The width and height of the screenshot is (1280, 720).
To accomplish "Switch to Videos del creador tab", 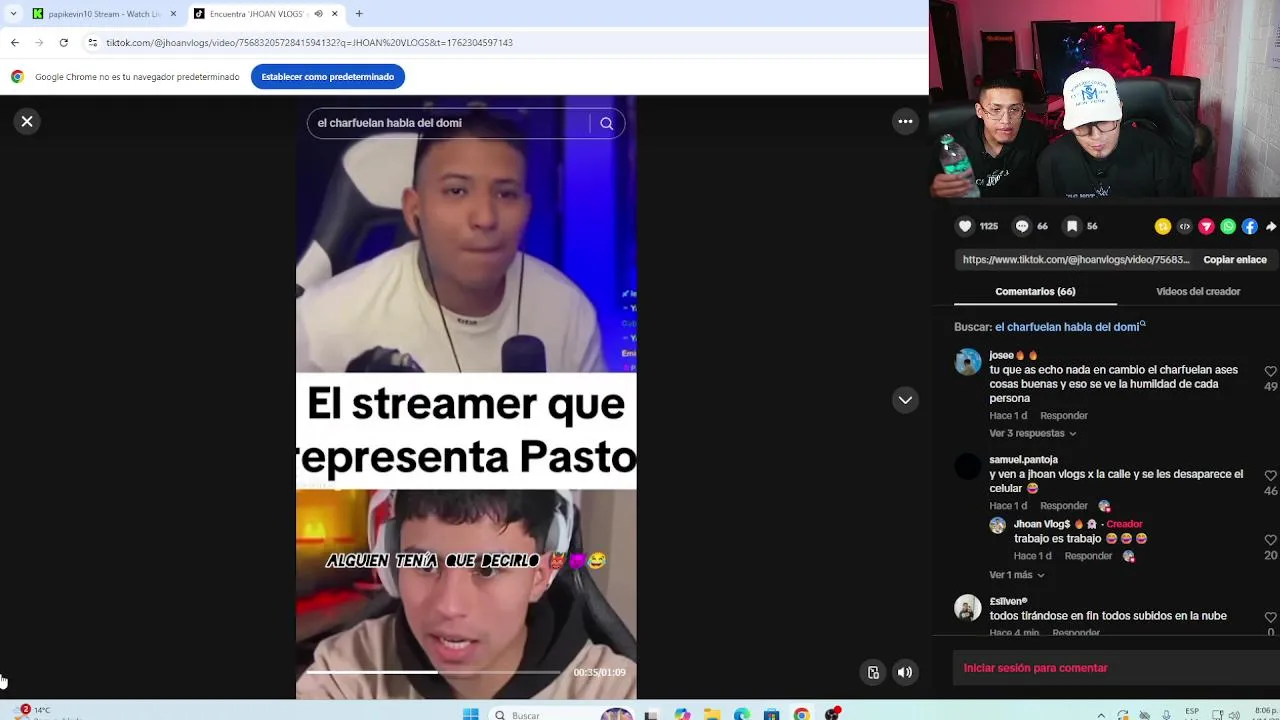I will click(x=1198, y=292).
